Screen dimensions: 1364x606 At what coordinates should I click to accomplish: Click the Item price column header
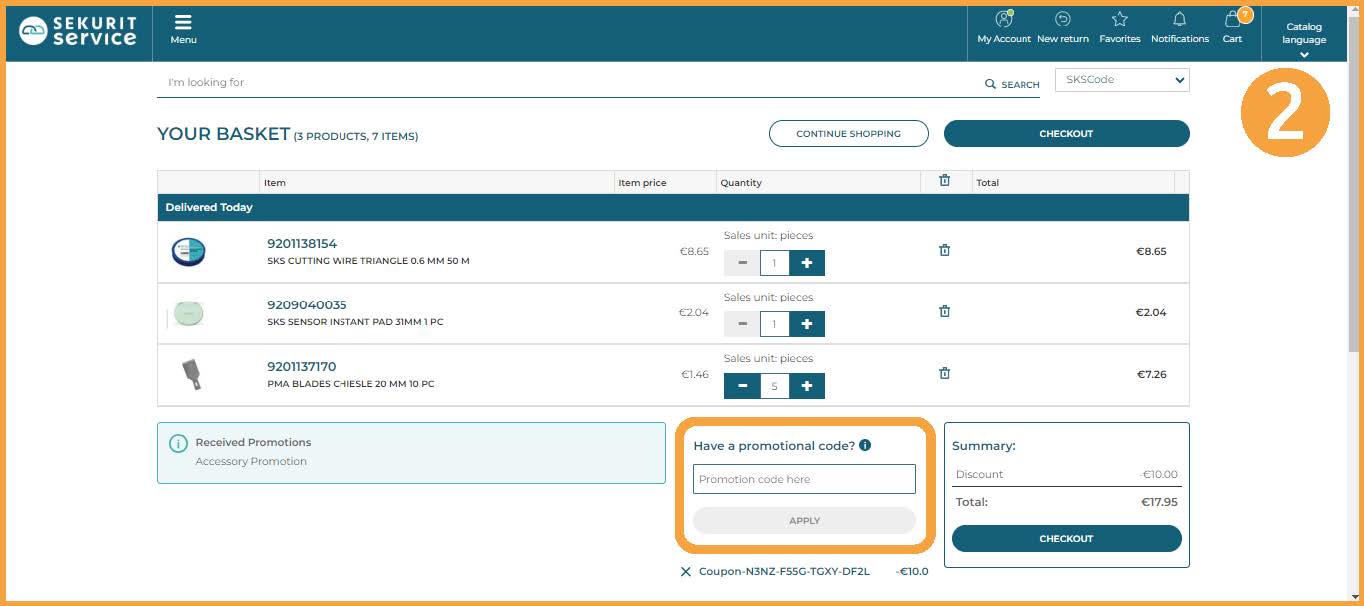click(642, 183)
